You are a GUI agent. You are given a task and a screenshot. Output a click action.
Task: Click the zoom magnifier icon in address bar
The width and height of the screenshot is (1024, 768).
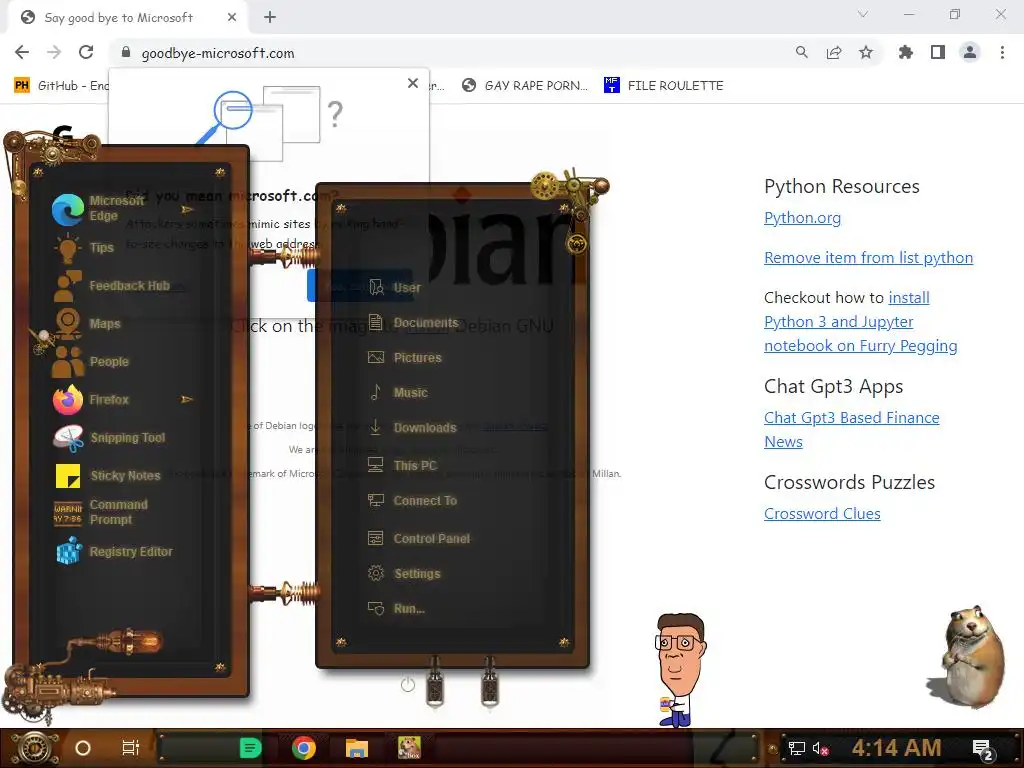(x=801, y=52)
